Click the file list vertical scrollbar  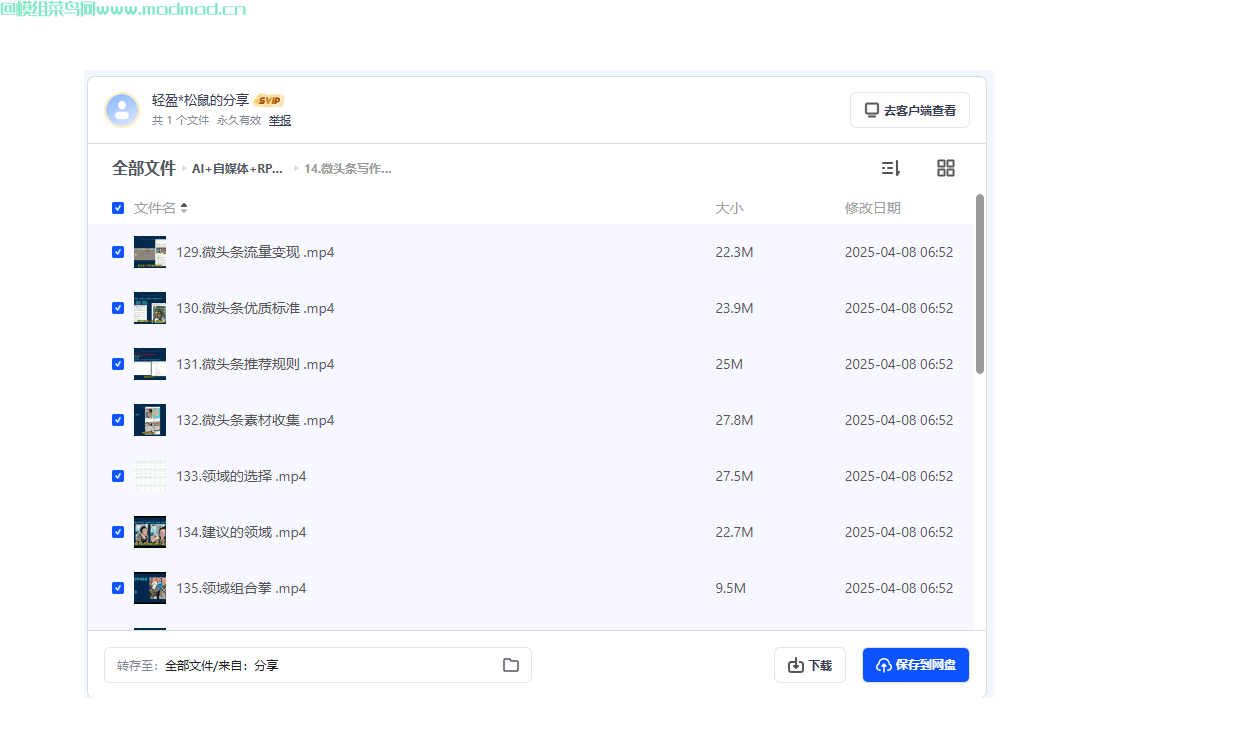pyautogui.click(x=980, y=285)
